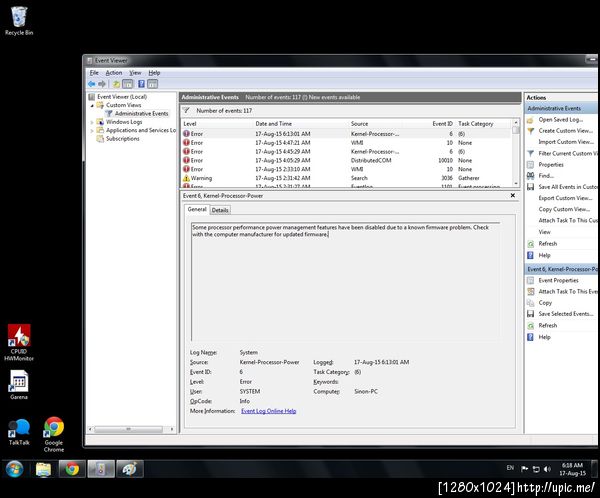Click Copy in the Actions pane
The width and height of the screenshot is (600, 498).
(x=545, y=303)
